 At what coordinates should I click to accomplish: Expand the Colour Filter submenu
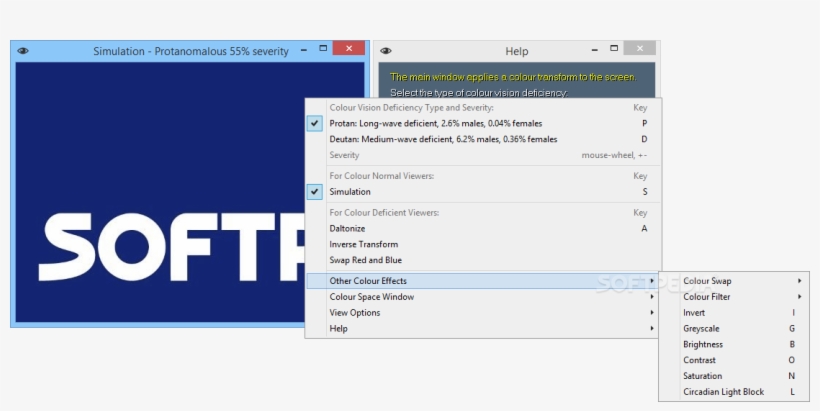[x=707, y=297]
